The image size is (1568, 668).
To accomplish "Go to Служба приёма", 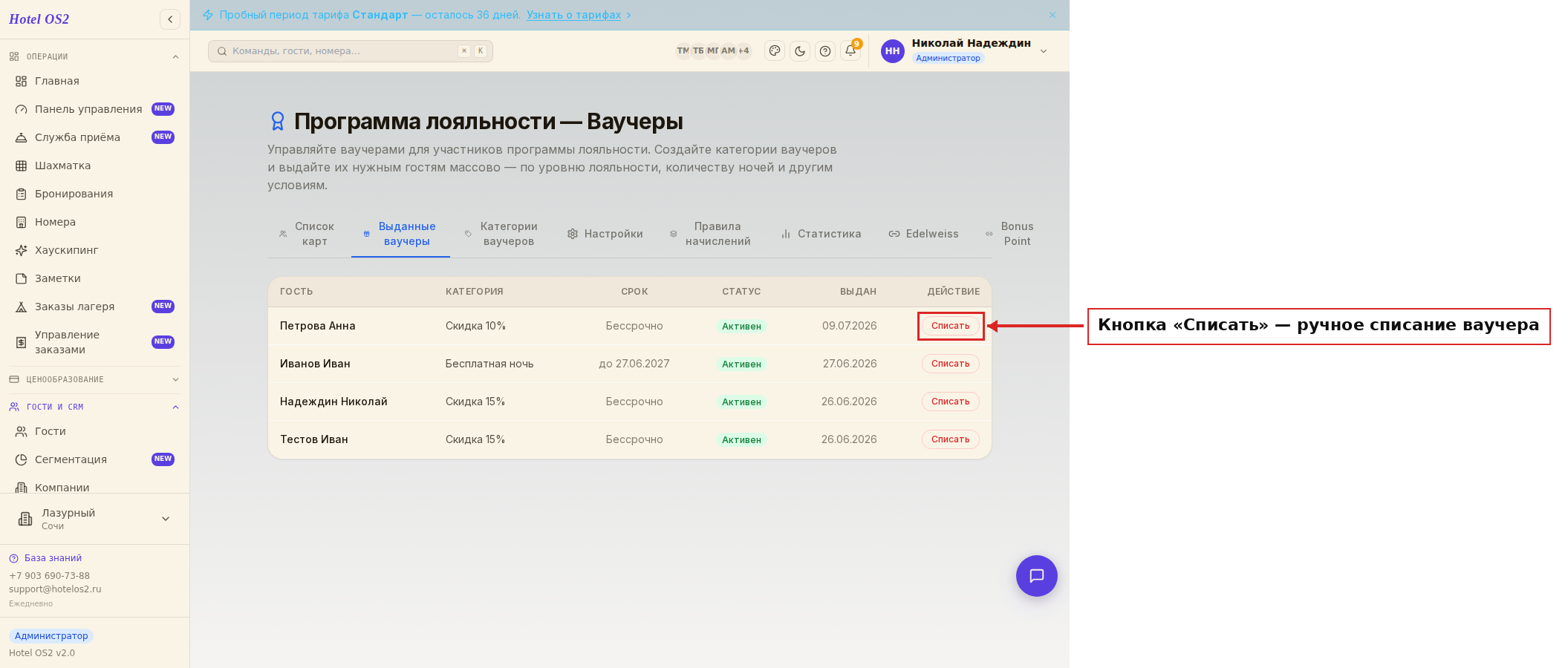I will coord(94,137).
